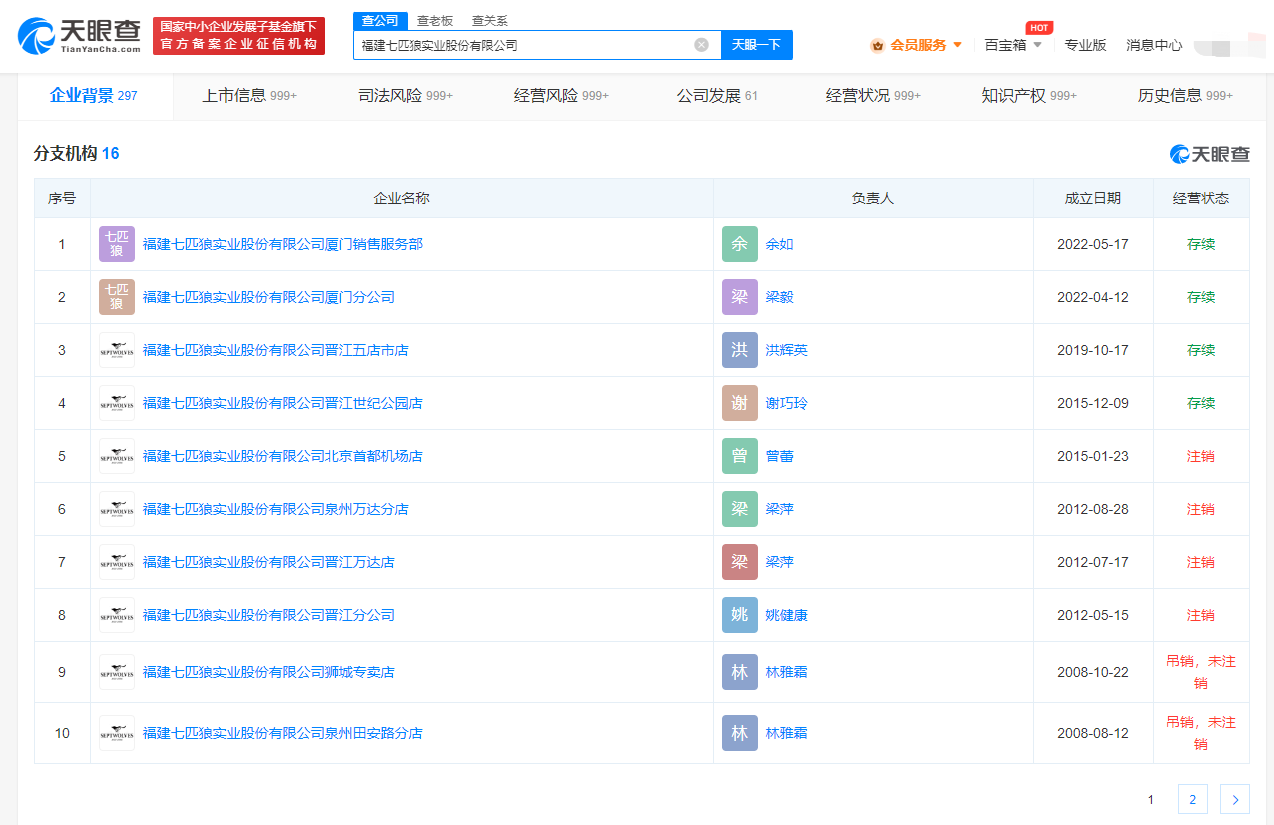Open the 泉州田安路分店 company link

(x=283, y=733)
